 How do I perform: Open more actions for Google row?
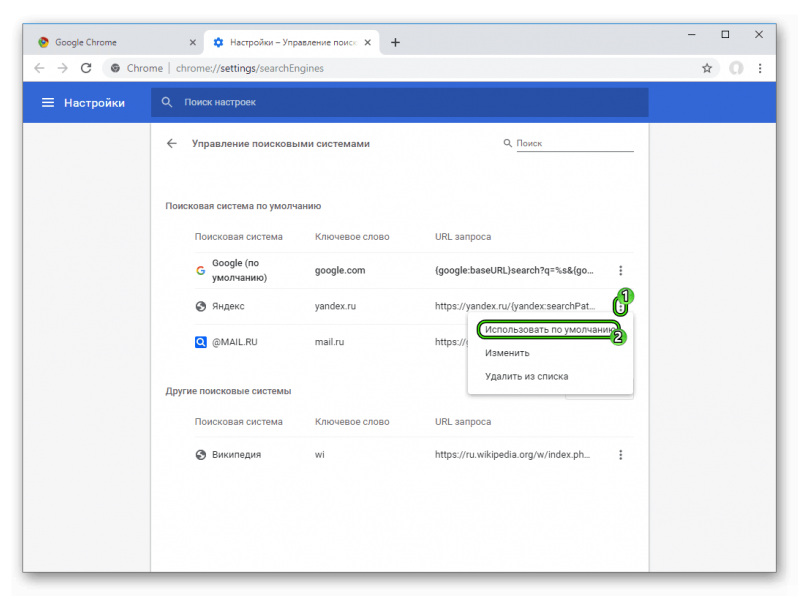620,270
